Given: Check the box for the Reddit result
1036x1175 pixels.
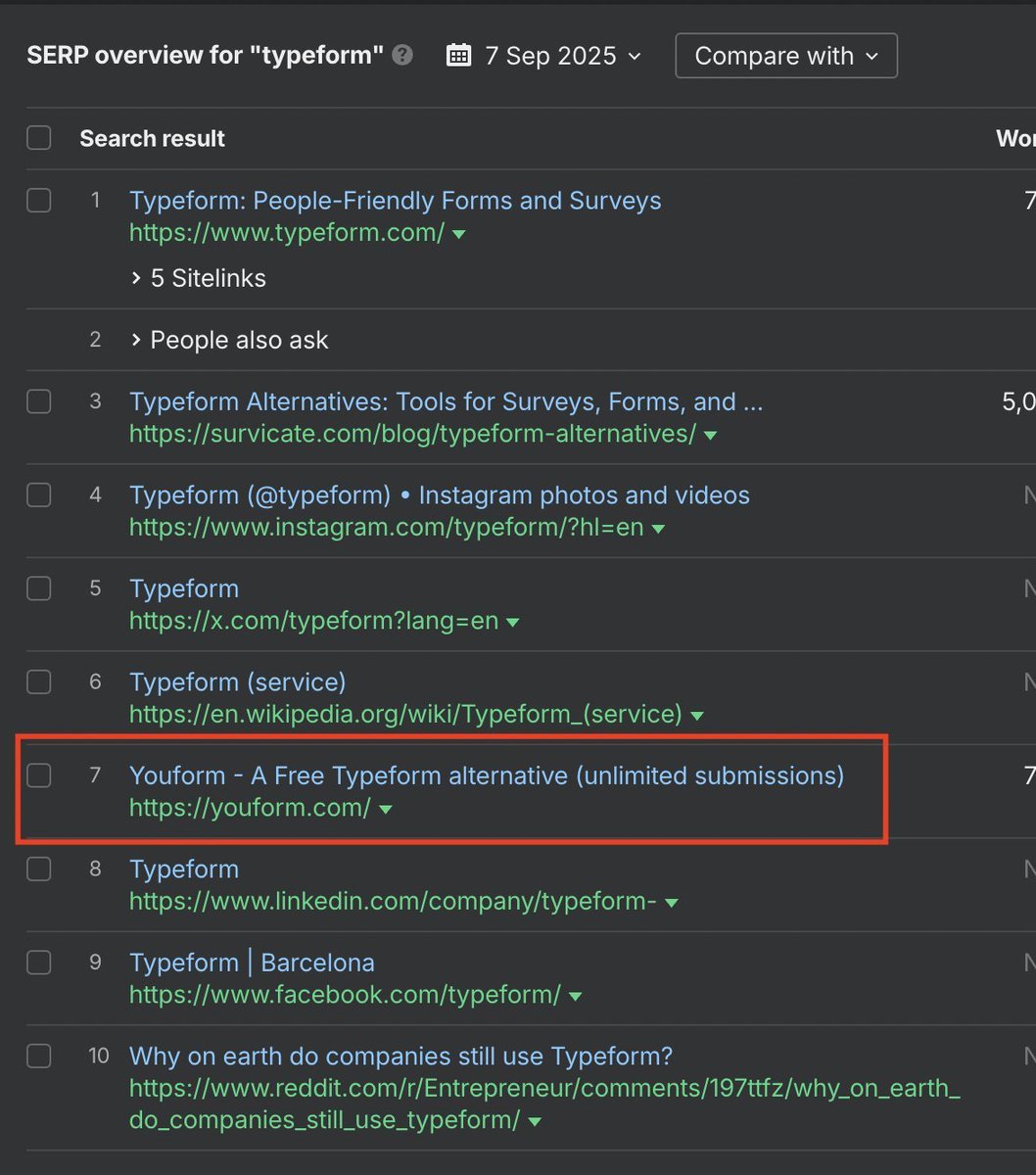Looking at the screenshot, I should click(39, 1057).
